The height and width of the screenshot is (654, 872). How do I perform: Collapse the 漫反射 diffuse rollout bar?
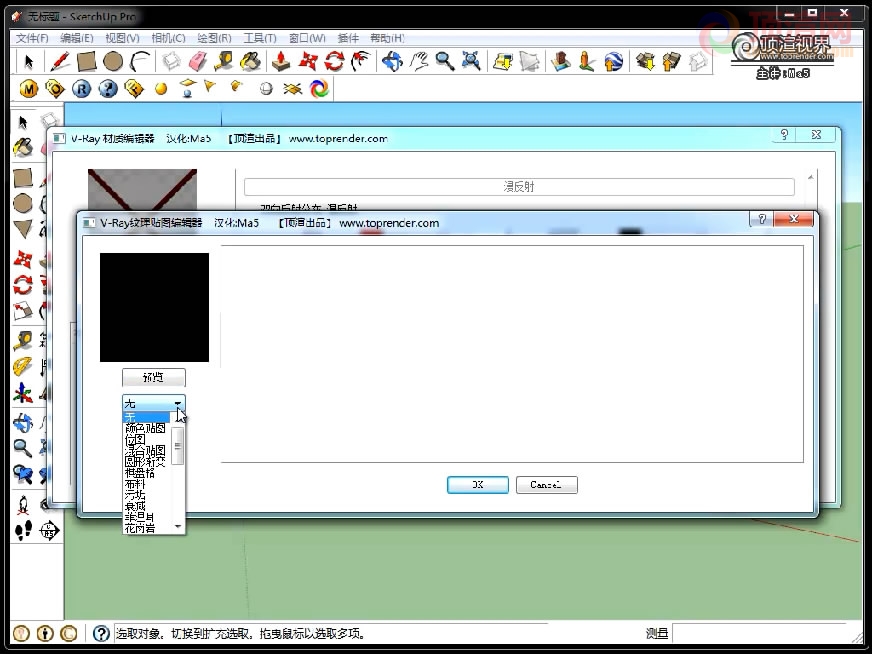[519, 187]
